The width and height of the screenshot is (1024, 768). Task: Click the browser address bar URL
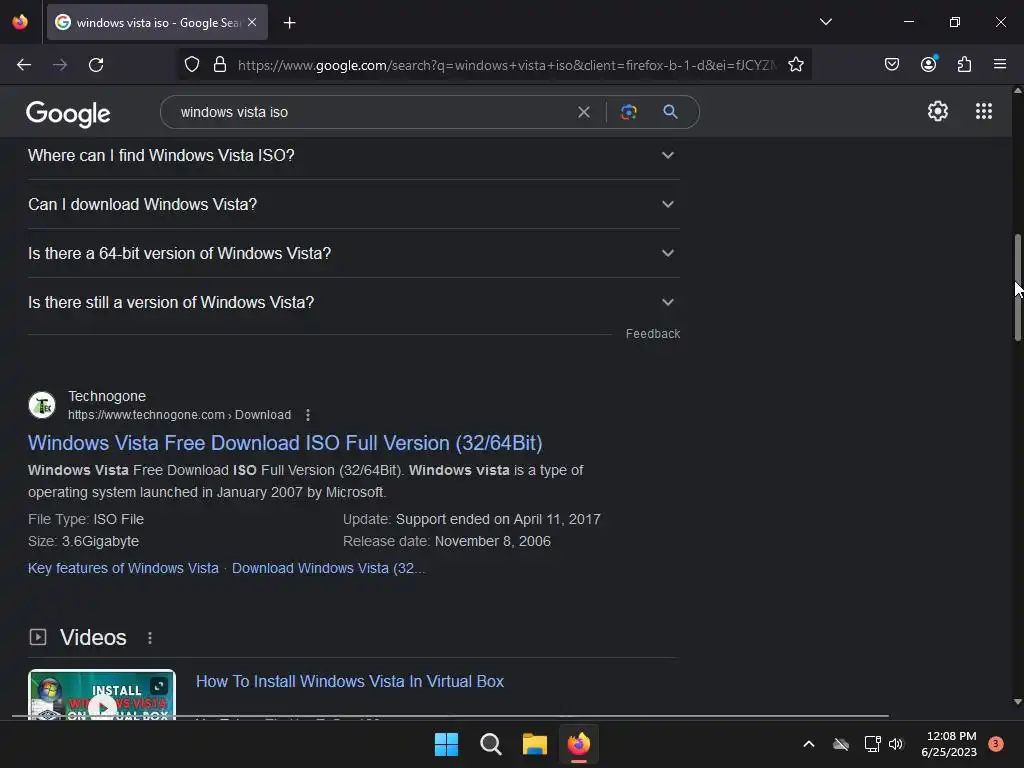(507, 65)
